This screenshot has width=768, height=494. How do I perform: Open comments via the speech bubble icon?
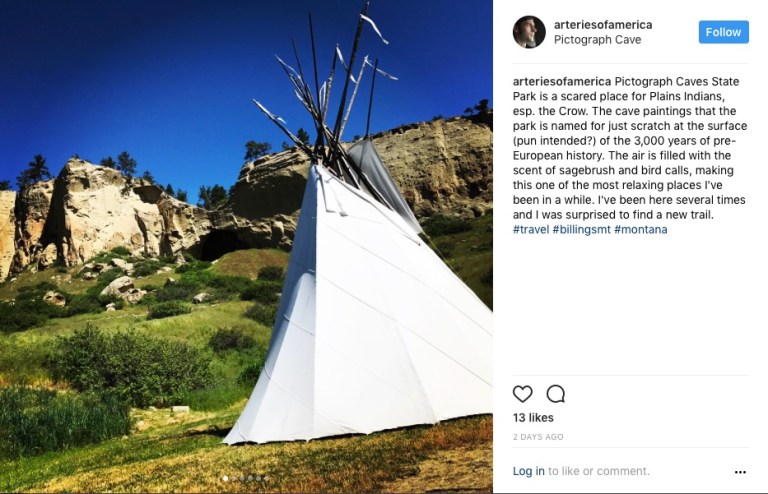[555, 394]
